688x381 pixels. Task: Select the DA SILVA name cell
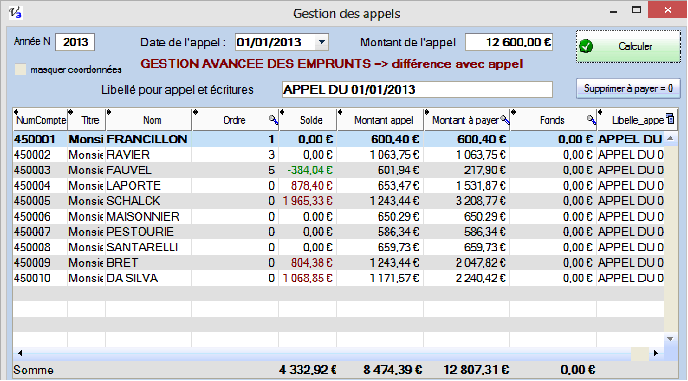point(148,278)
